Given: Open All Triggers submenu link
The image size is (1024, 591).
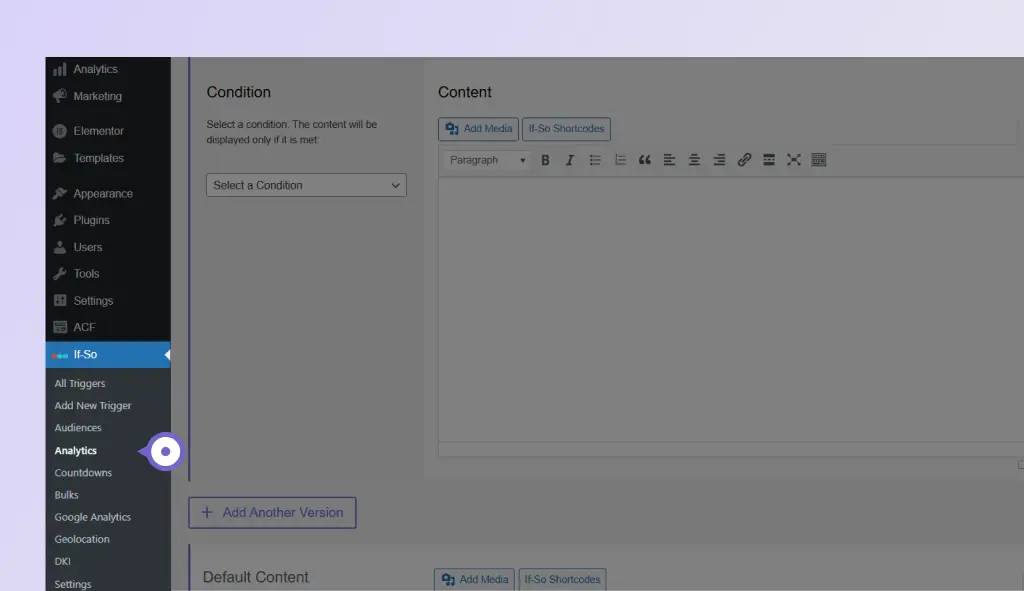Looking at the screenshot, I should (x=80, y=383).
